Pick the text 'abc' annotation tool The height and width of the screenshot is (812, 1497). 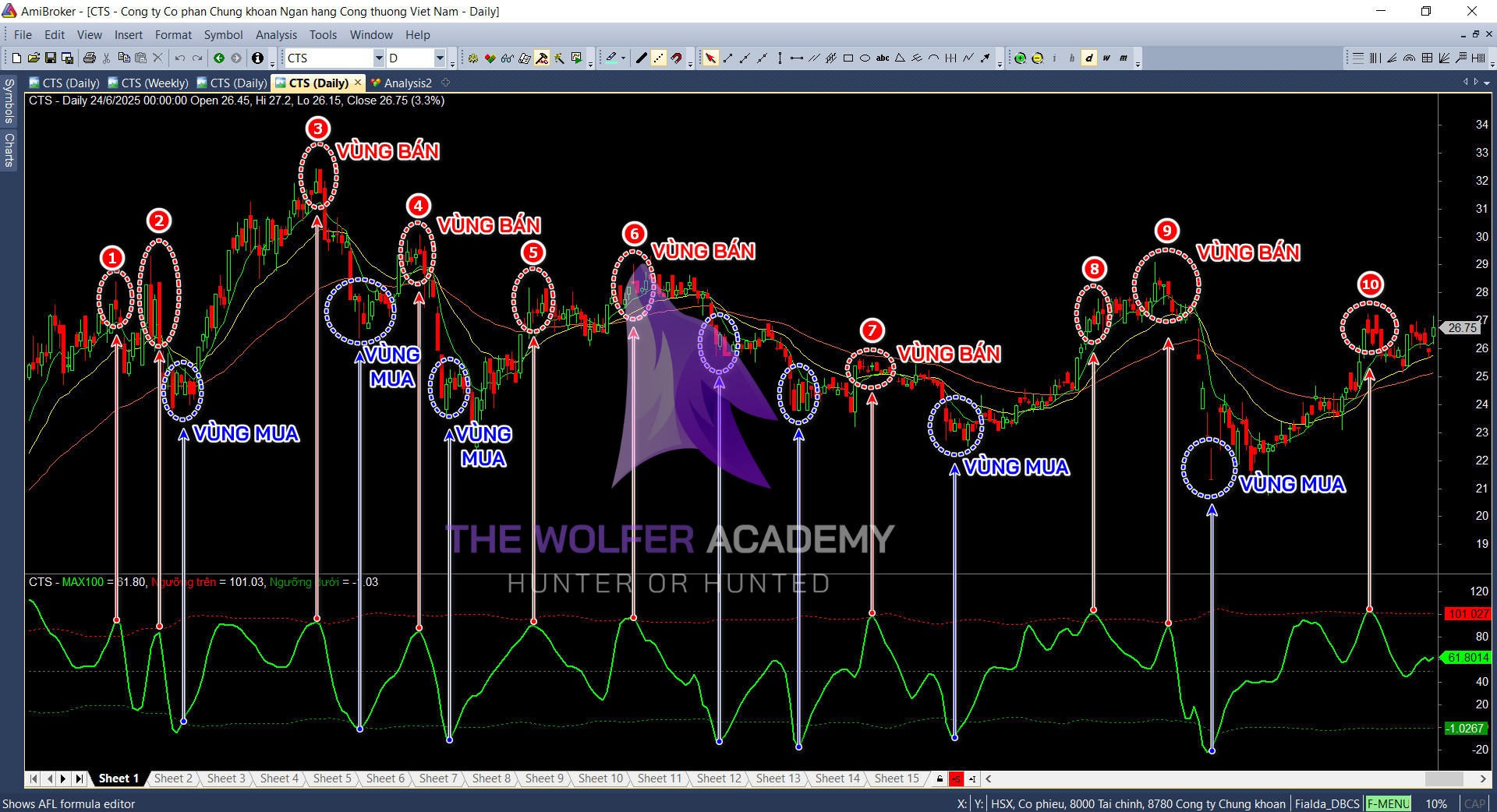point(883,58)
